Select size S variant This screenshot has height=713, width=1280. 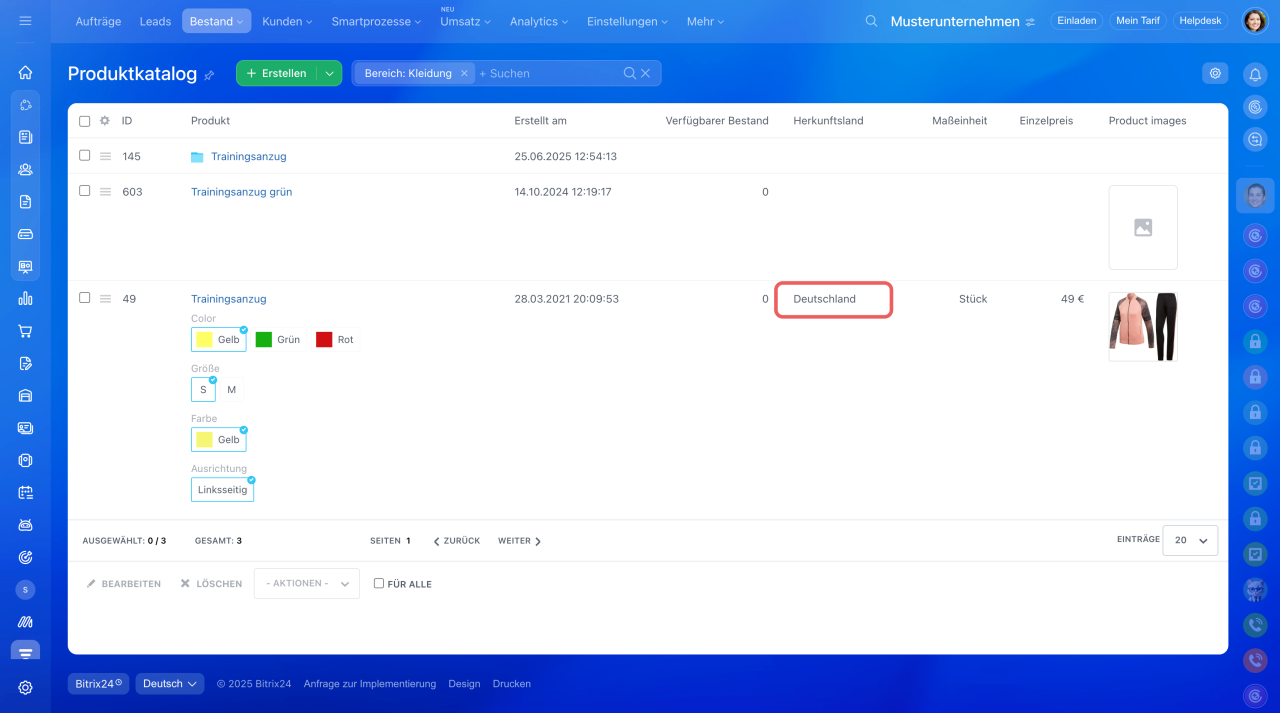pyautogui.click(x=203, y=390)
